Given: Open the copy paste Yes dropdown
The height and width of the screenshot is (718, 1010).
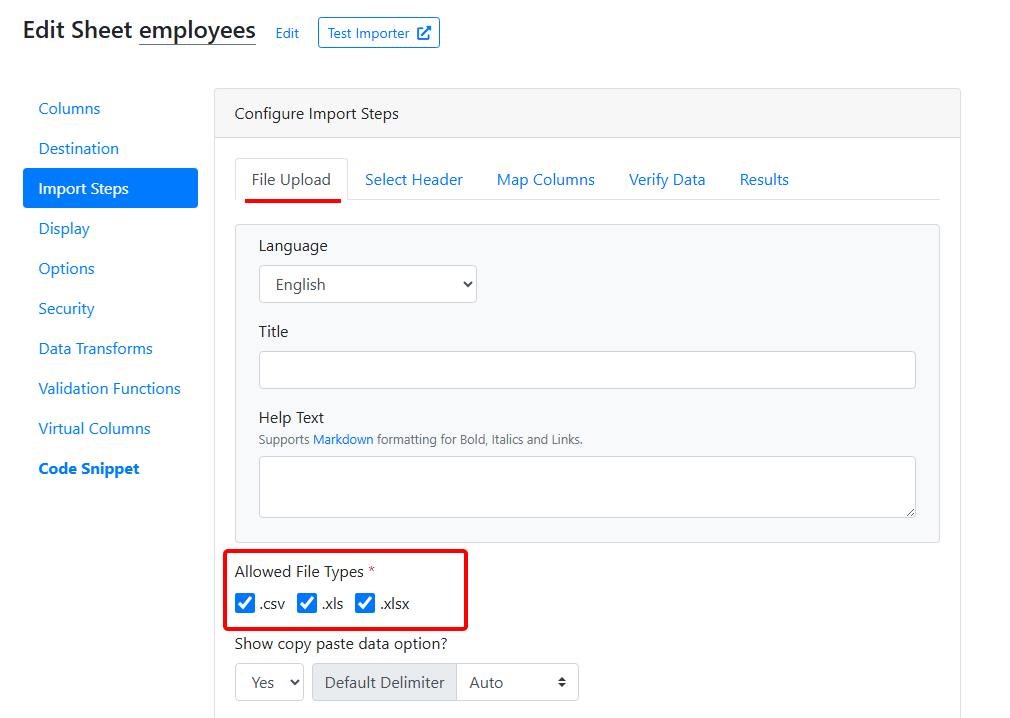Looking at the screenshot, I should click(269, 682).
